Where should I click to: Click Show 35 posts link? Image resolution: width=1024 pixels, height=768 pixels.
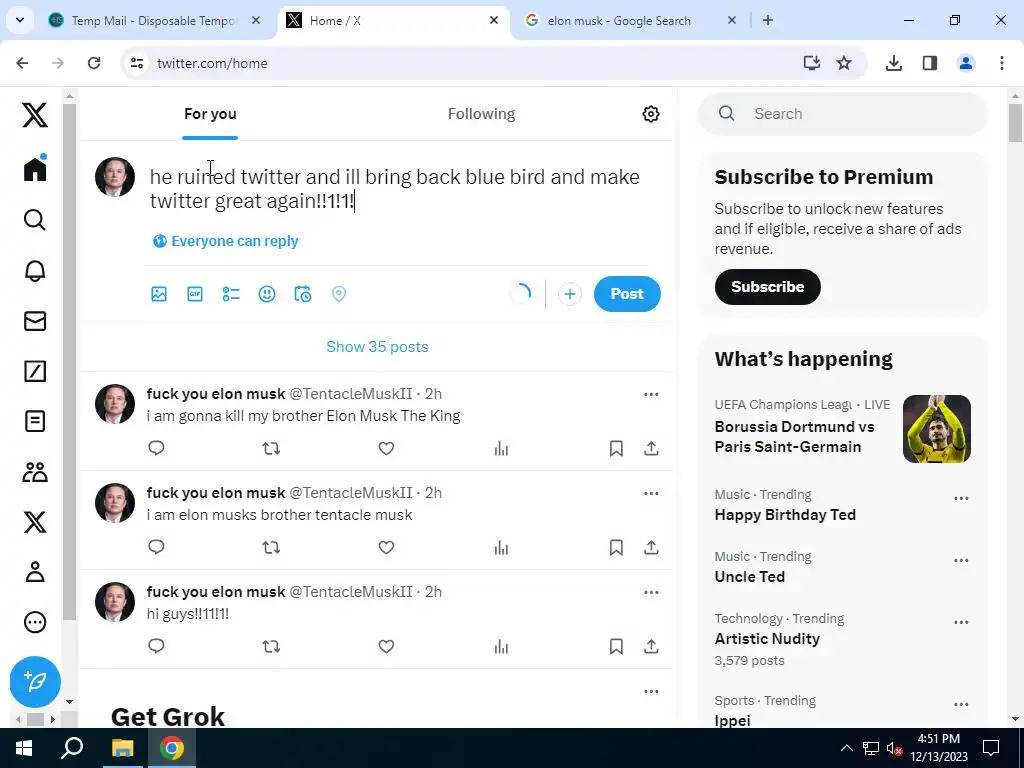pos(377,347)
